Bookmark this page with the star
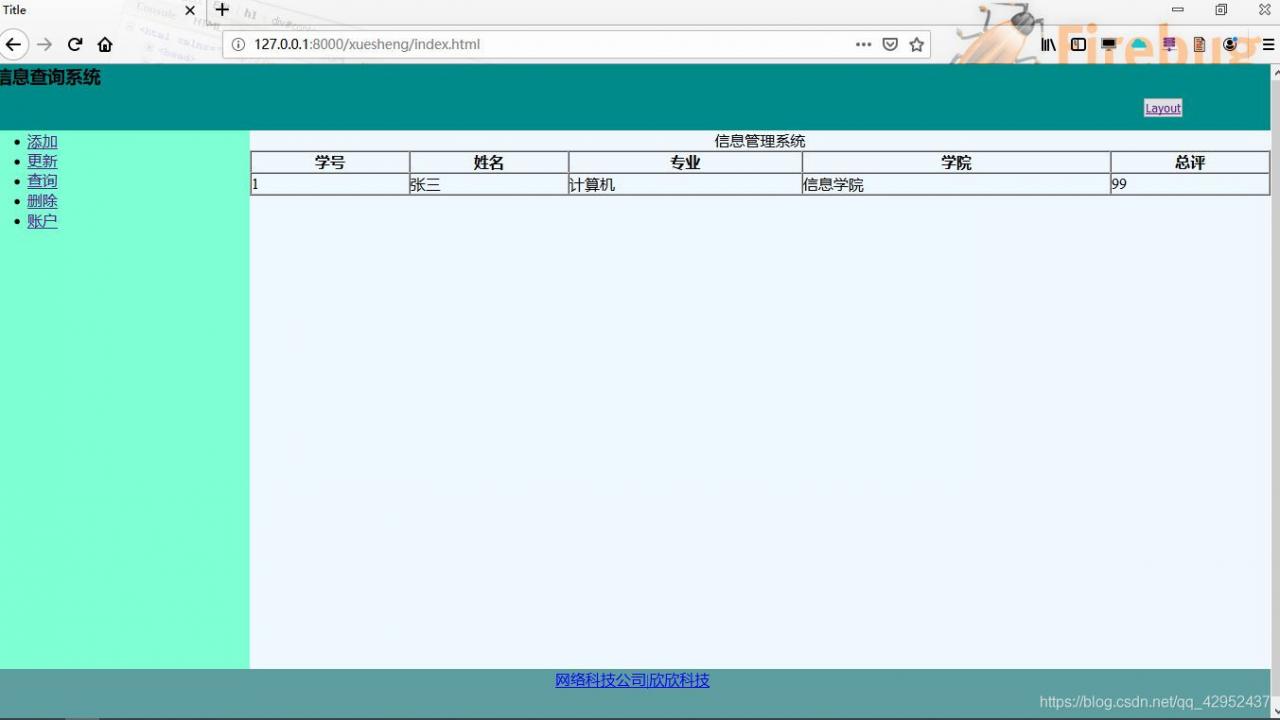 tap(916, 44)
